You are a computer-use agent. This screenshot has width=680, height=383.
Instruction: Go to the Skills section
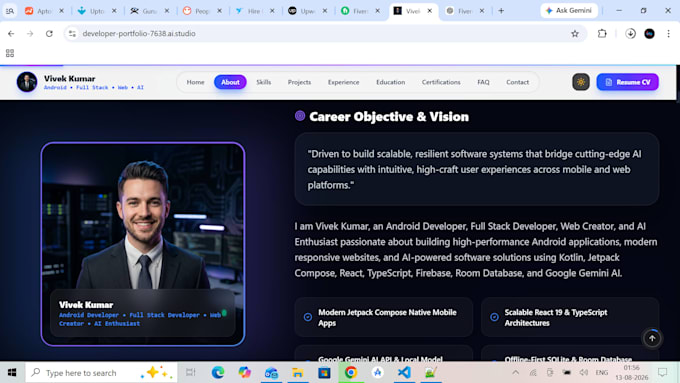click(x=263, y=82)
